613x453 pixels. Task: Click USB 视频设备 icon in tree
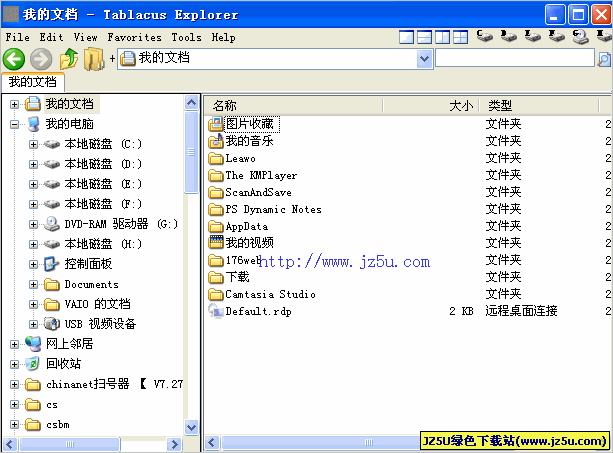point(52,324)
